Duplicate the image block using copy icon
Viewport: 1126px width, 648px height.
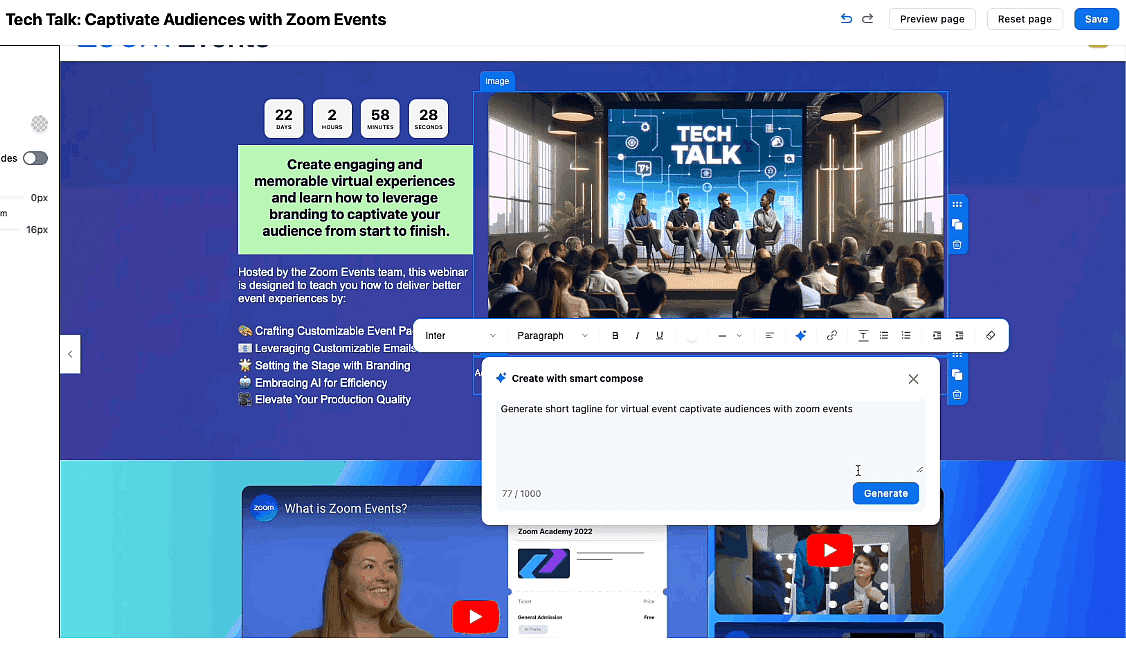(957, 224)
